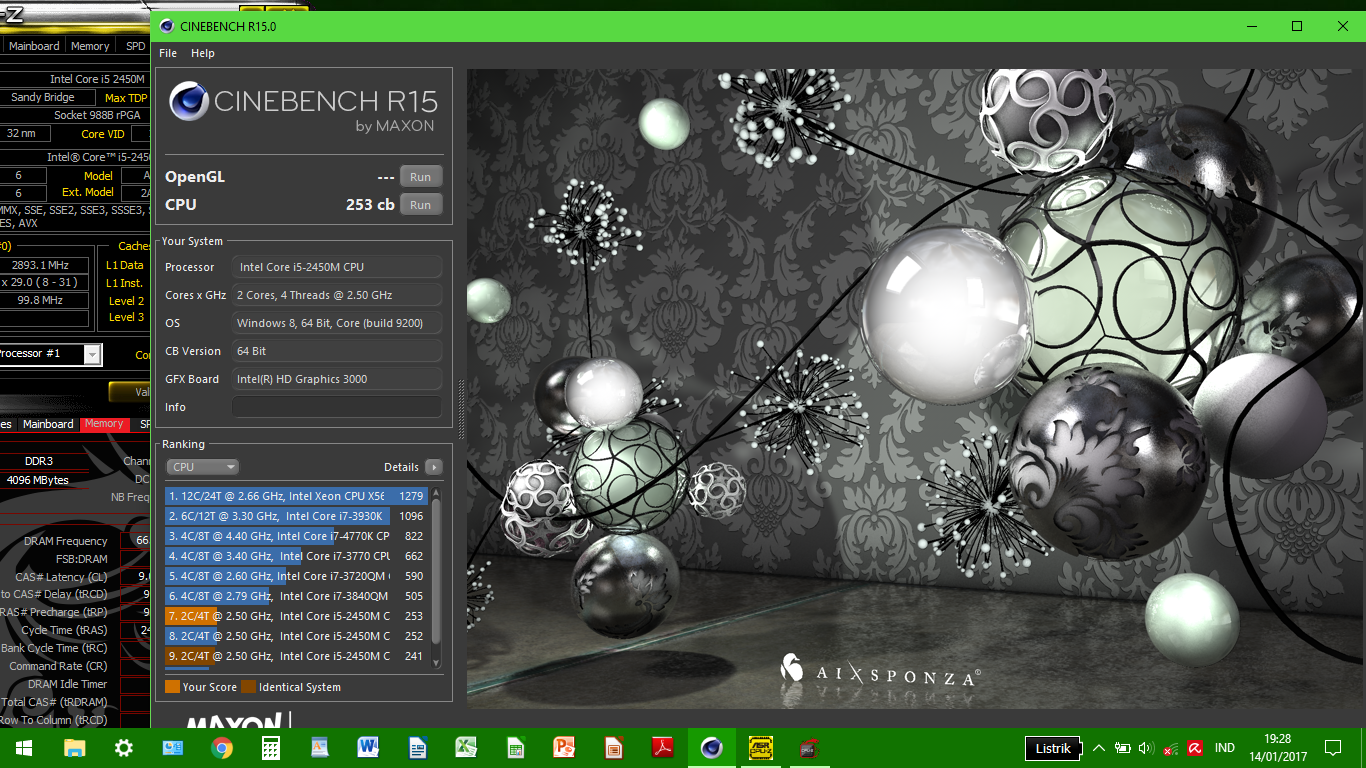Open Adobe Acrobat Reader from the taskbar
This screenshot has height=768, width=1366.
pyautogui.click(x=662, y=748)
